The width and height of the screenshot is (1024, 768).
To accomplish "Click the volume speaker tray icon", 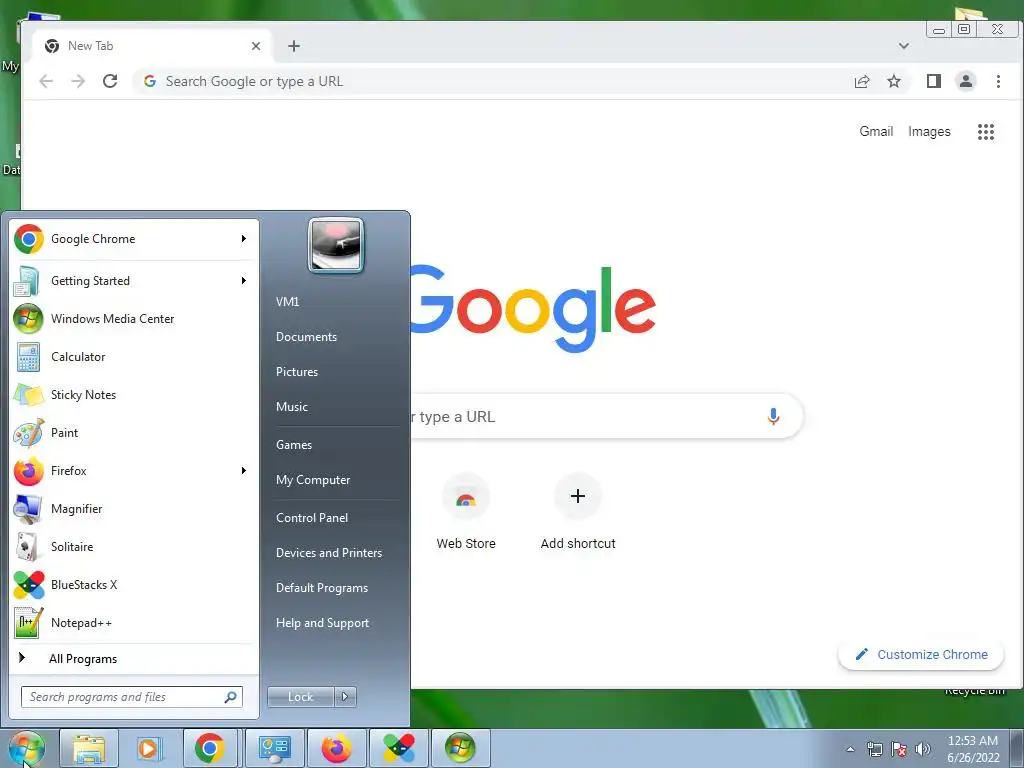I will pyautogui.click(x=923, y=749).
